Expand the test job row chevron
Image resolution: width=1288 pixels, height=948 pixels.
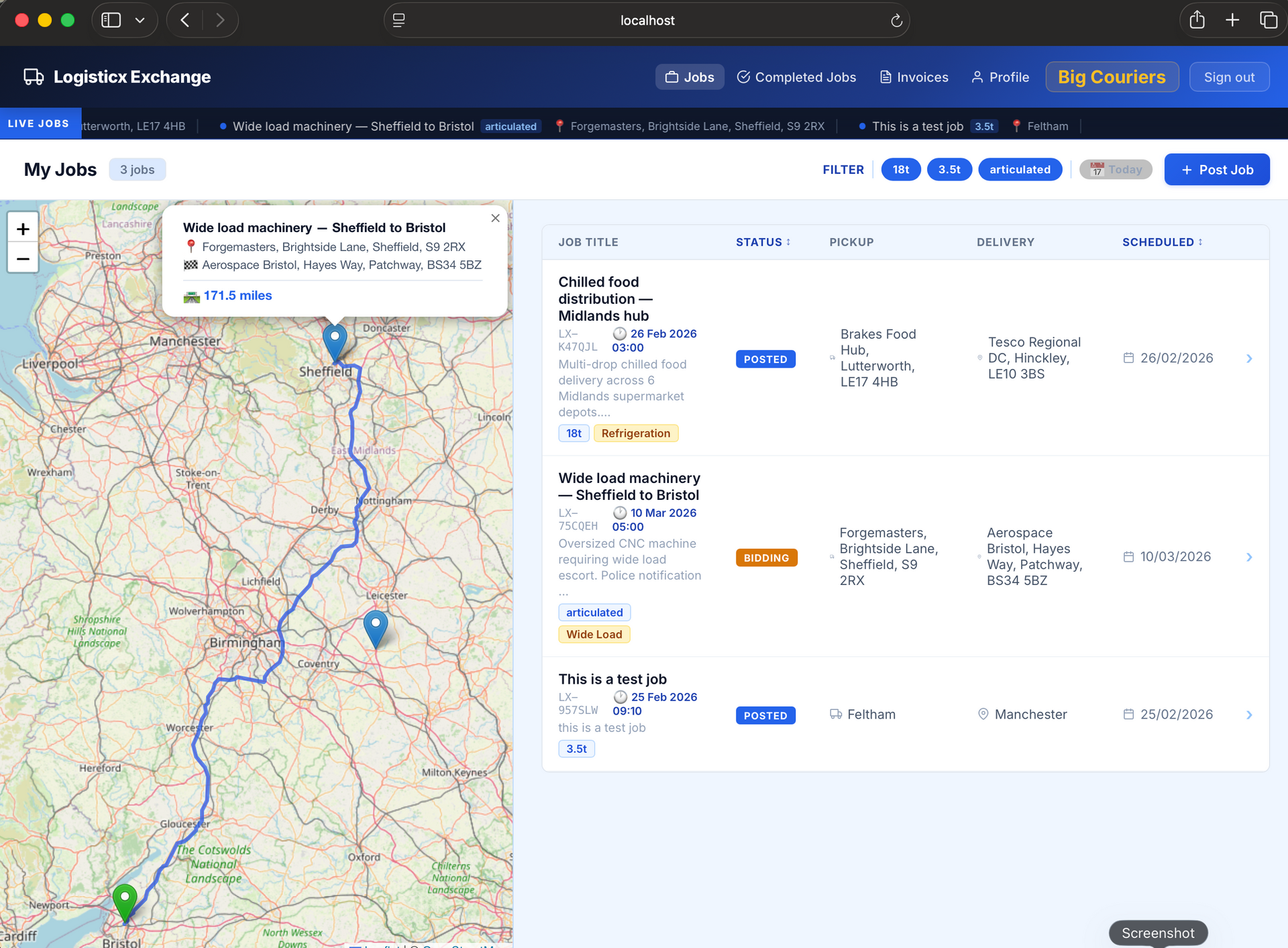pyautogui.click(x=1248, y=715)
